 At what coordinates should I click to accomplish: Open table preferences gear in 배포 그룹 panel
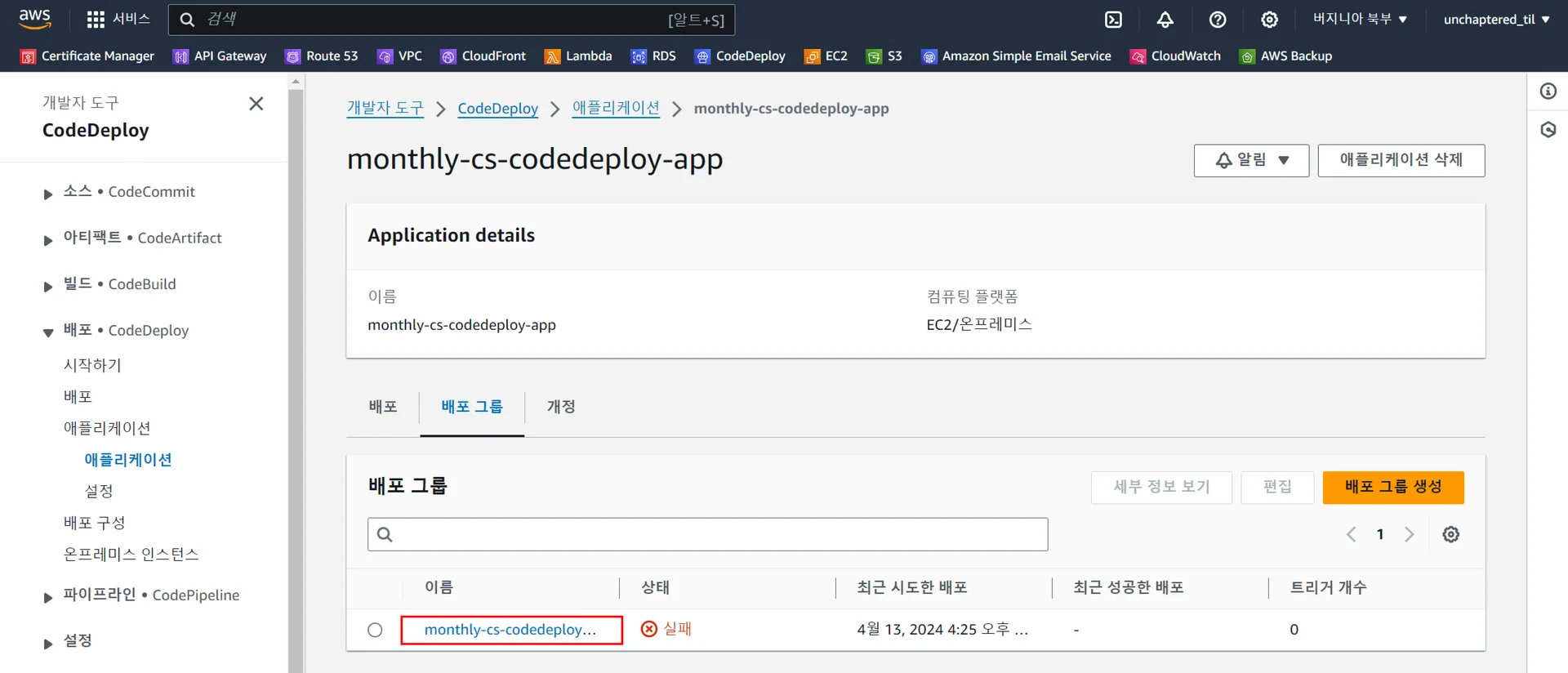point(1450,534)
